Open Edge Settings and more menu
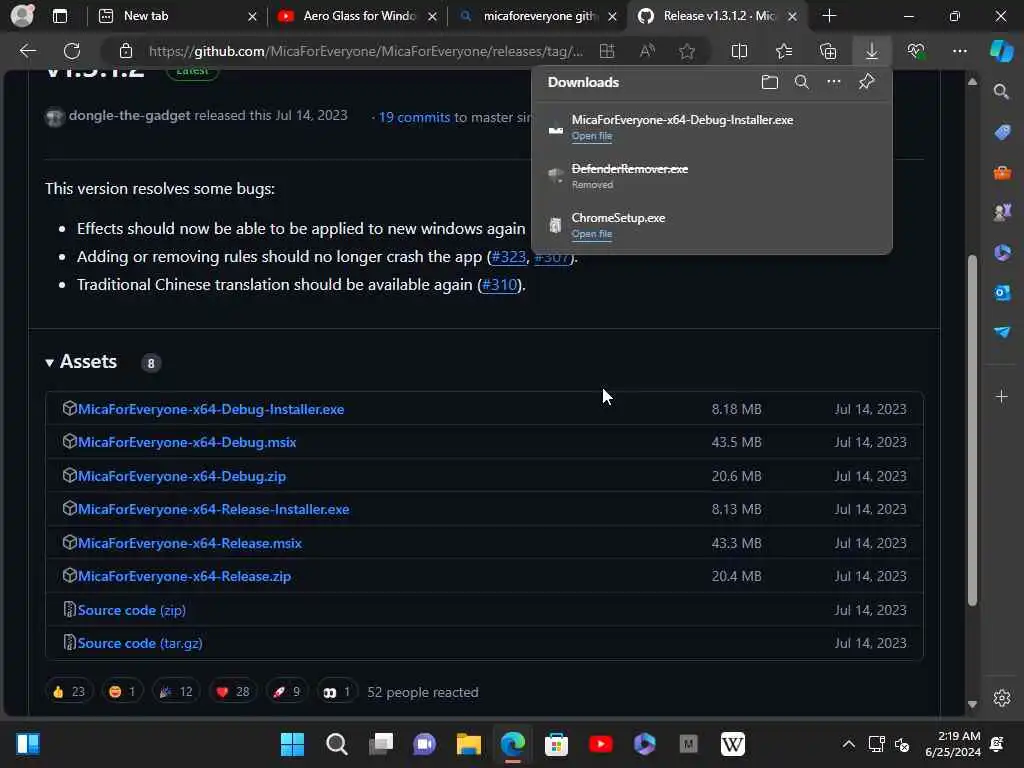Screen dimensions: 1024x768 tap(959, 51)
